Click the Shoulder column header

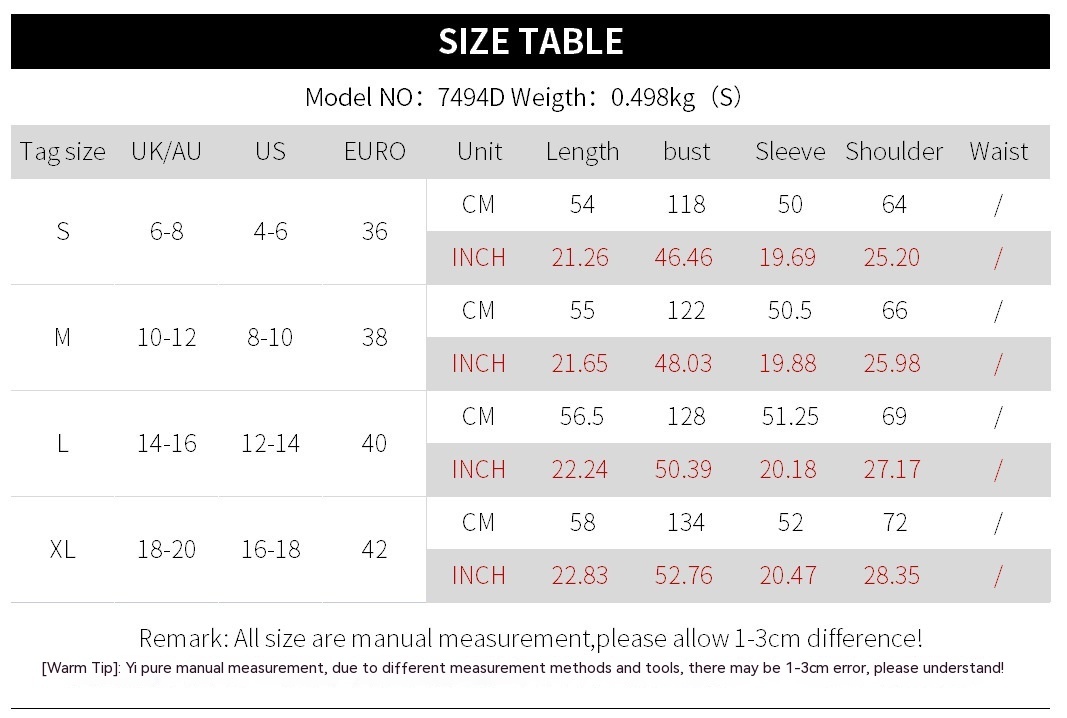click(894, 152)
